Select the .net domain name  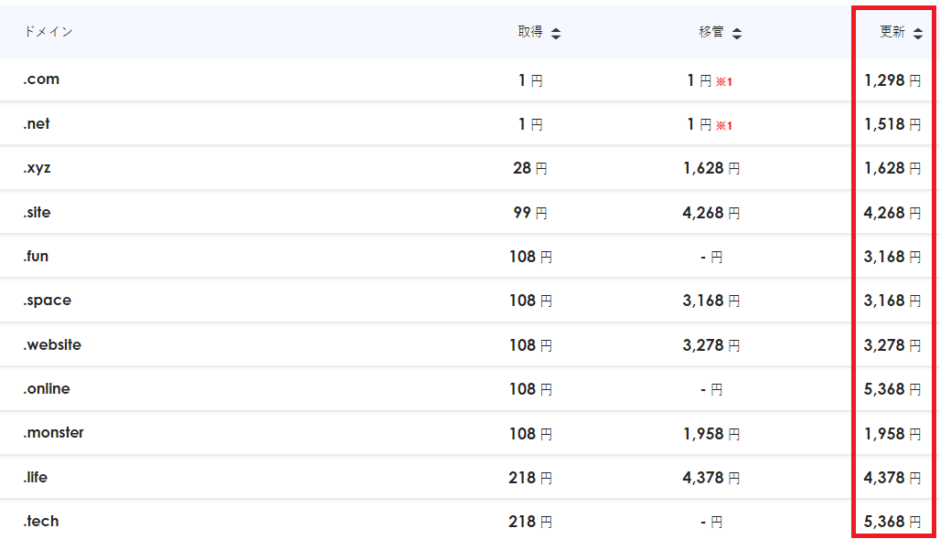(x=36, y=124)
